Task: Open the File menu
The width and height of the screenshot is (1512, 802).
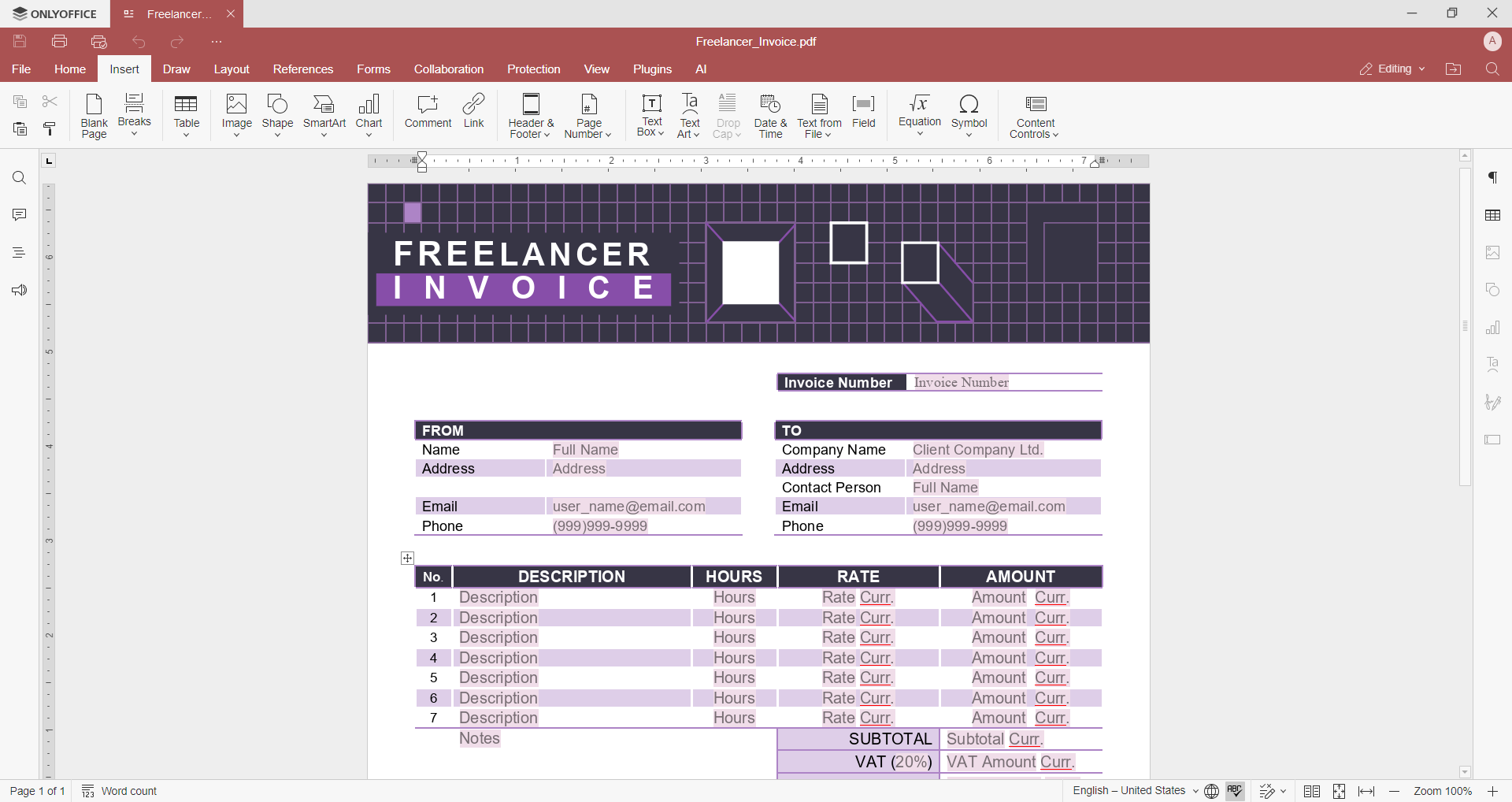Action: pos(21,69)
